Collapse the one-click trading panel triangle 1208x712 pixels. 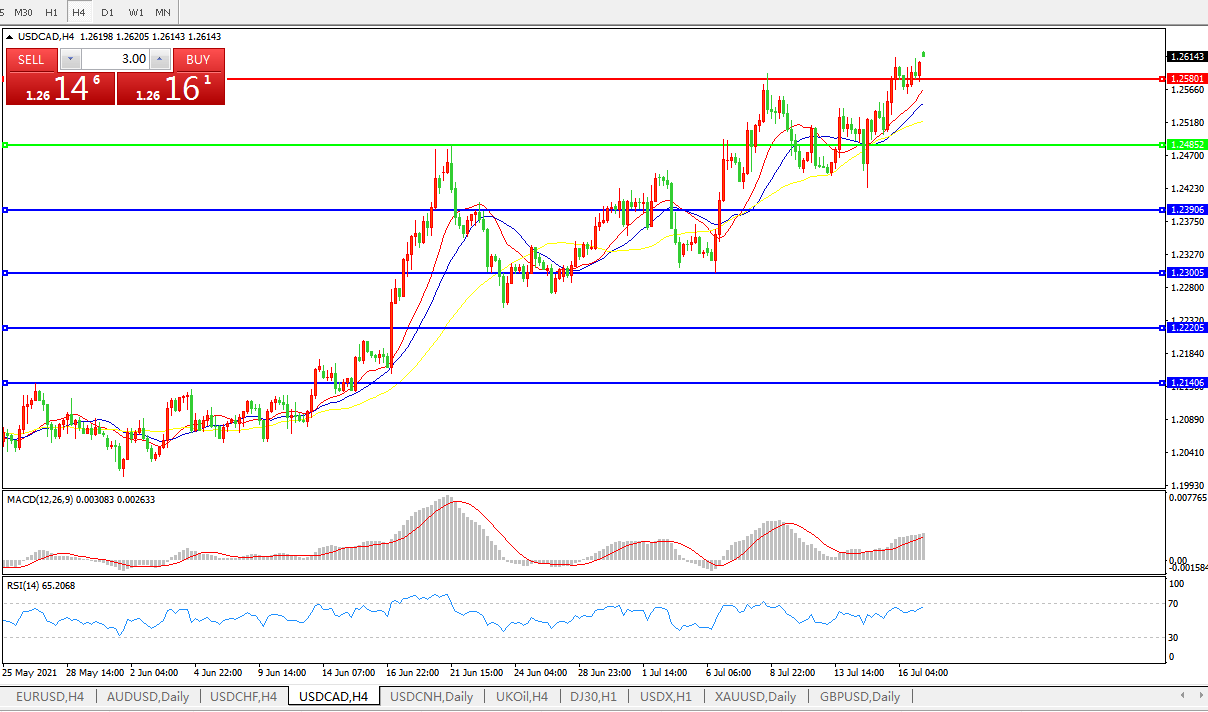pos(10,37)
